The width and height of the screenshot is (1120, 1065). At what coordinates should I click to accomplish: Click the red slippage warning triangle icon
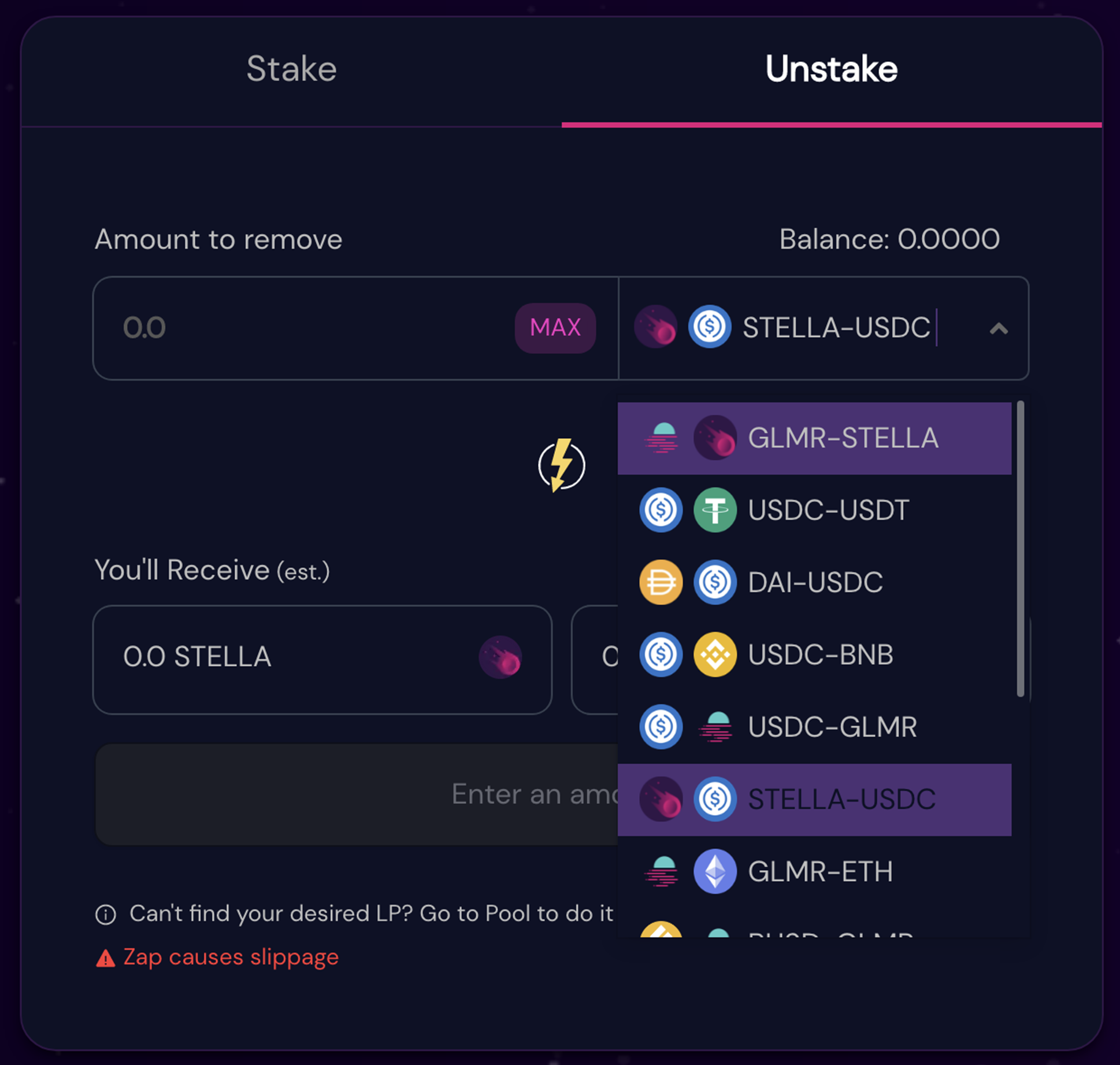[105, 958]
